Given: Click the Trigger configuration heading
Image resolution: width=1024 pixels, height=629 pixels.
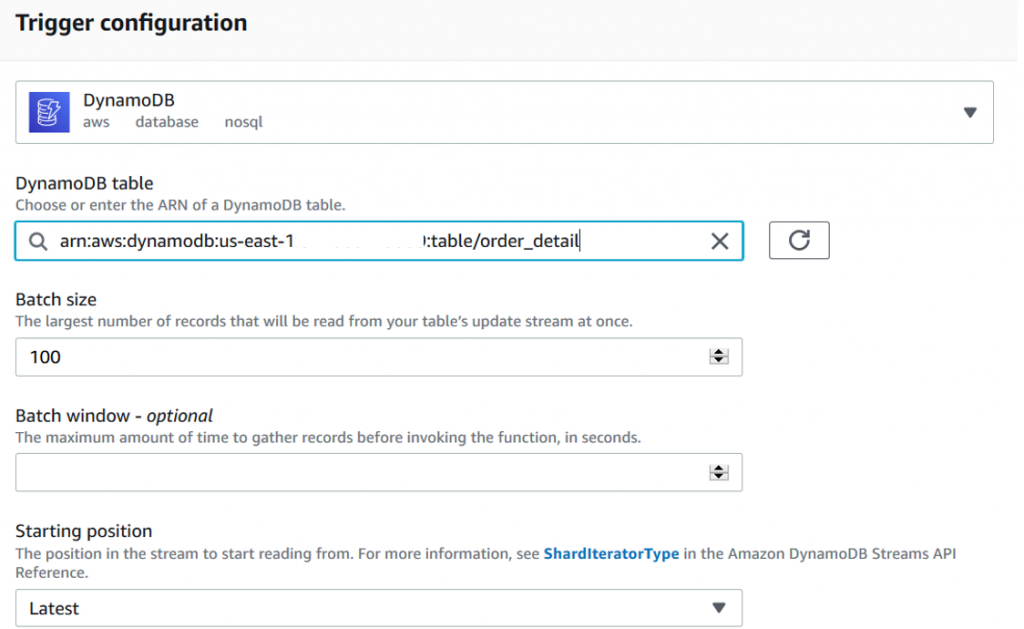Looking at the screenshot, I should (131, 22).
